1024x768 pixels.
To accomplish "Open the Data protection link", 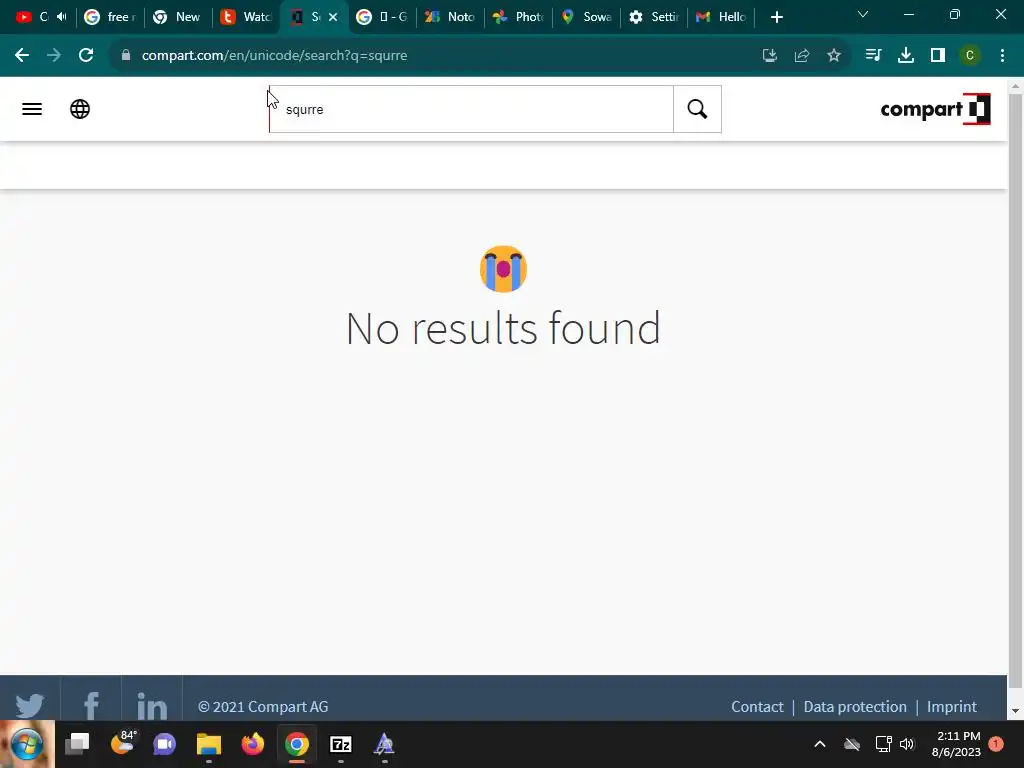I will click(855, 707).
